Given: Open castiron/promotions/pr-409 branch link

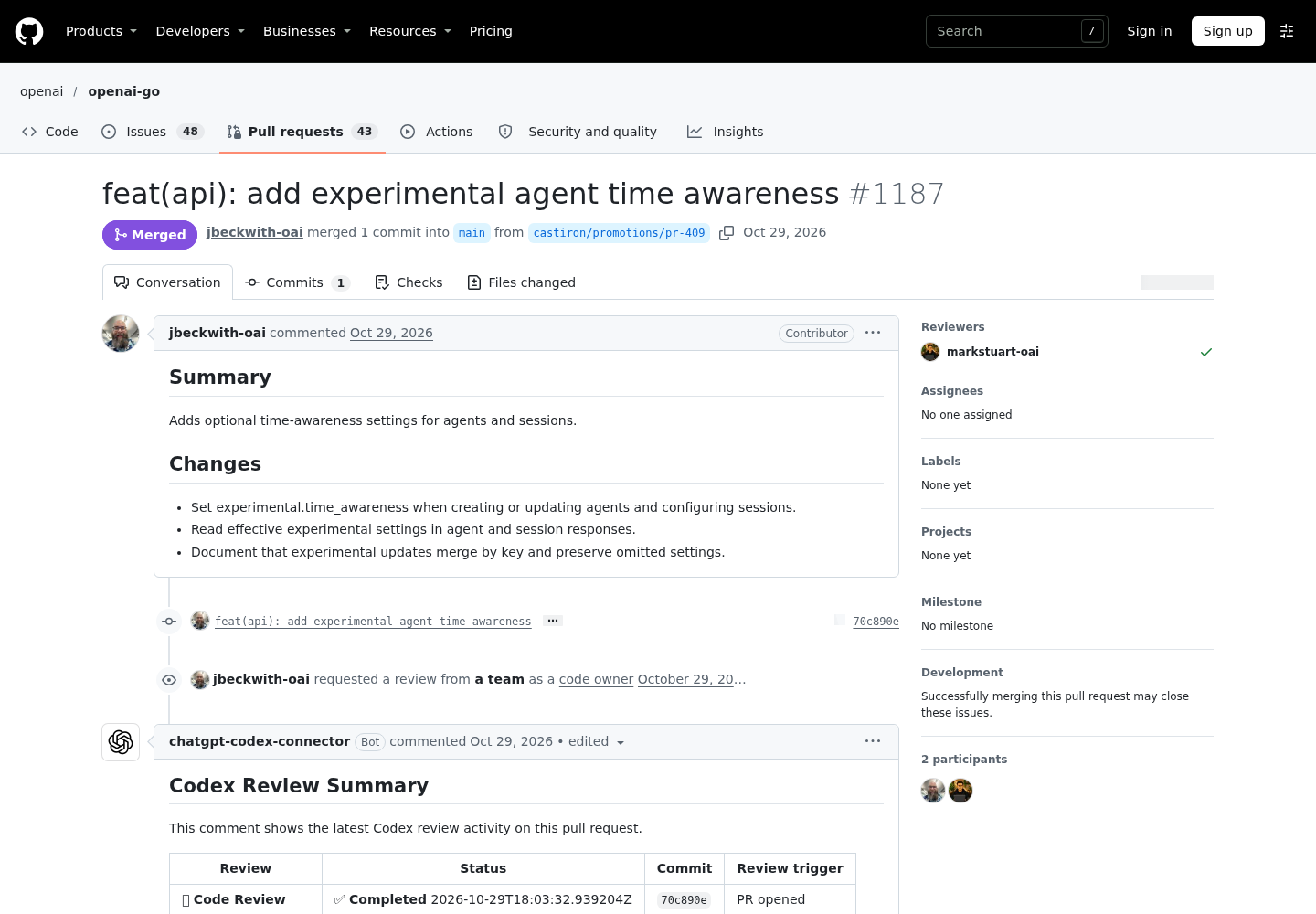Looking at the screenshot, I should [619, 233].
